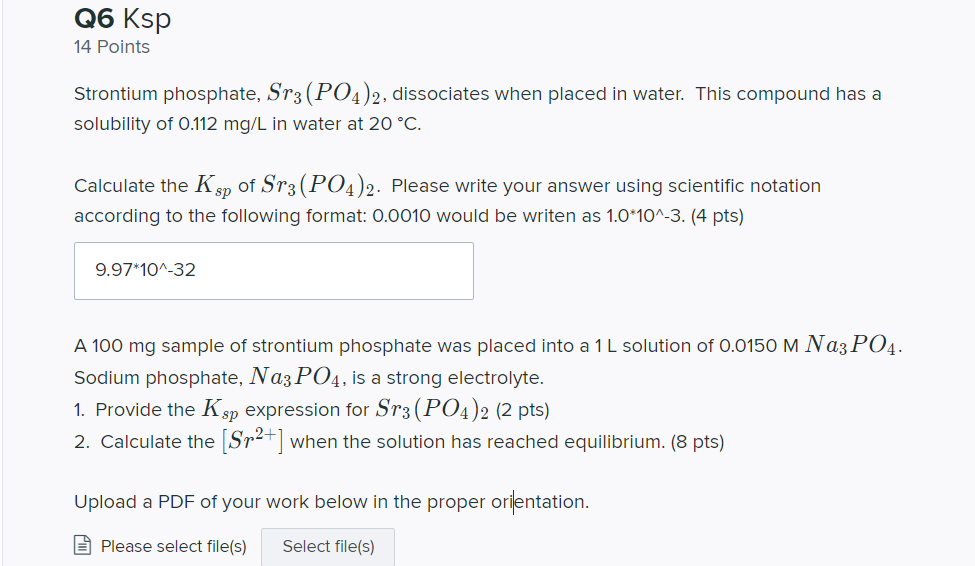975x566 pixels.
Task: Click the (8 pts) text
Action: tap(697, 442)
